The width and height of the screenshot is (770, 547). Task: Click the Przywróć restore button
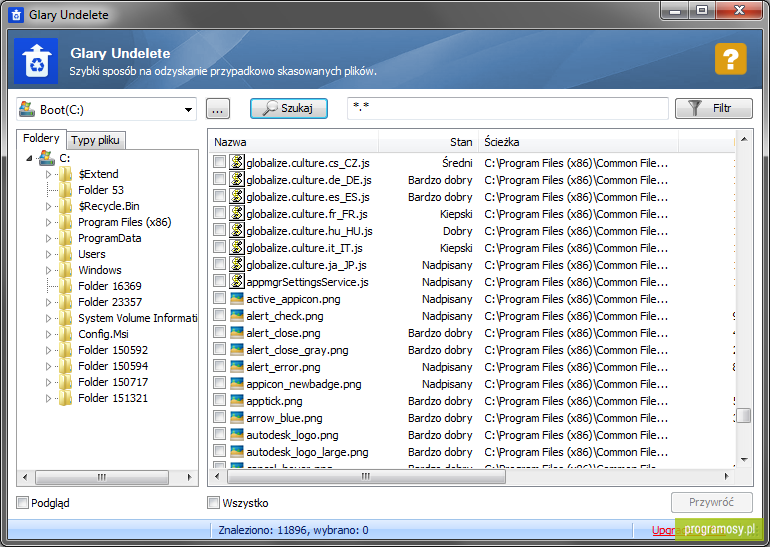(712, 502)
